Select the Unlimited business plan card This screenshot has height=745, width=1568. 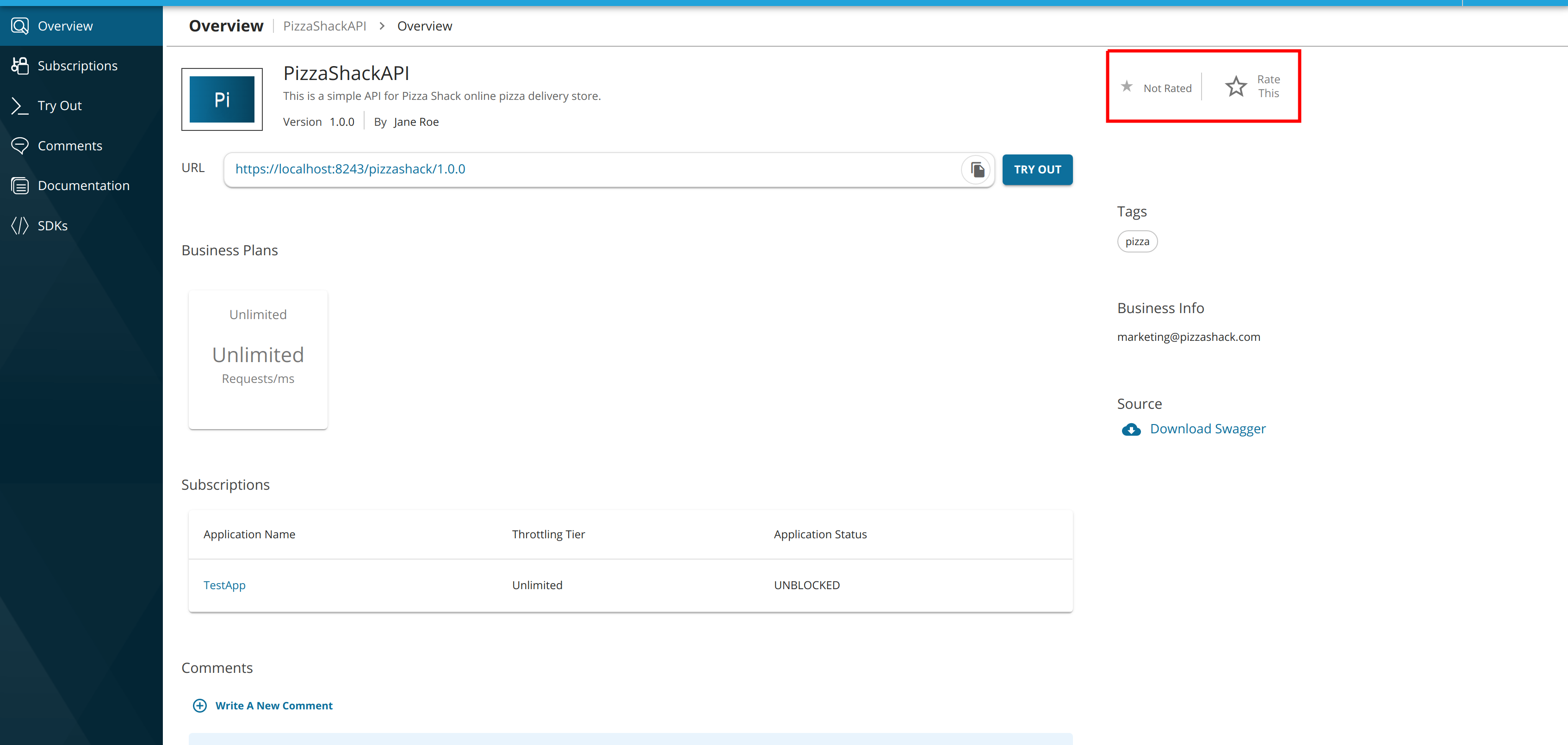tap(258, 359)
